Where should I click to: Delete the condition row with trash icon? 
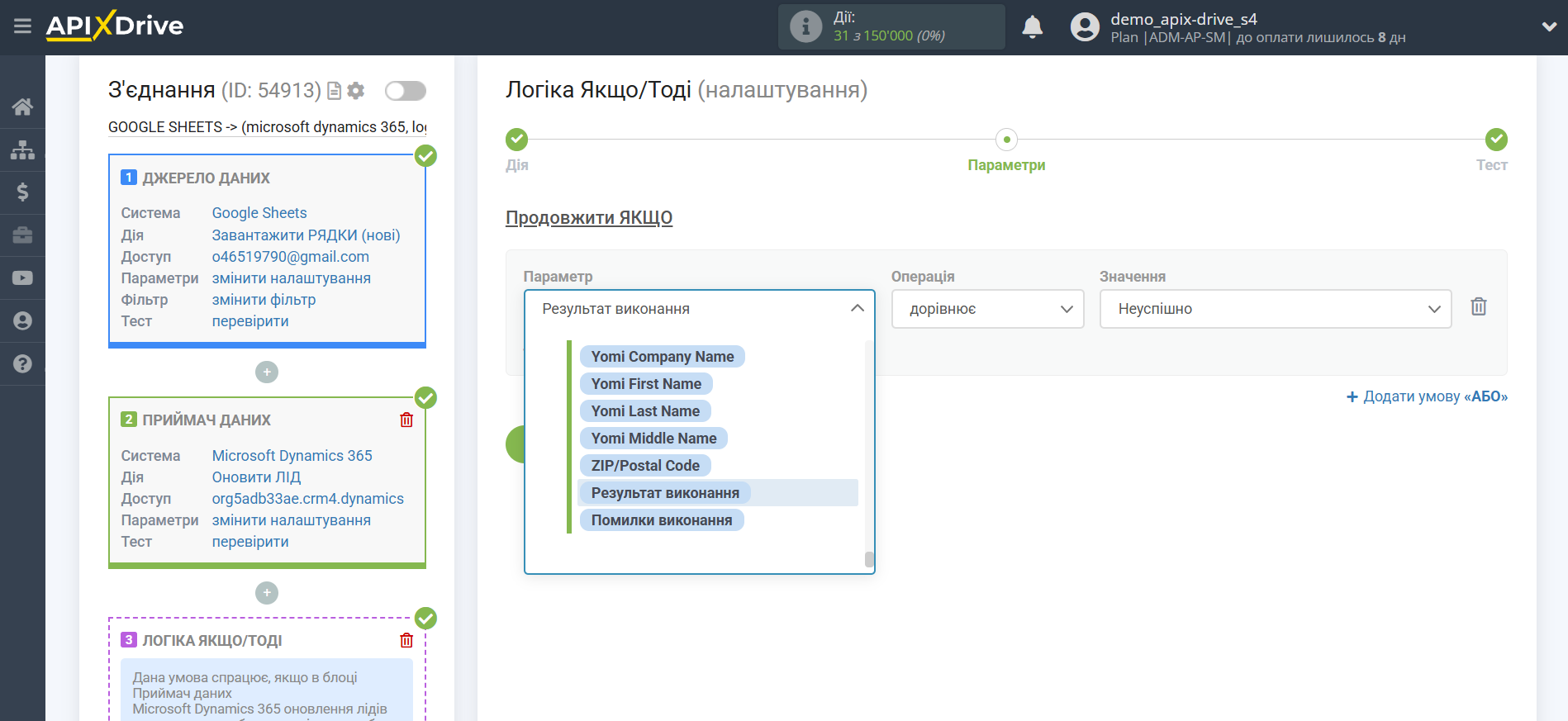1479,307
